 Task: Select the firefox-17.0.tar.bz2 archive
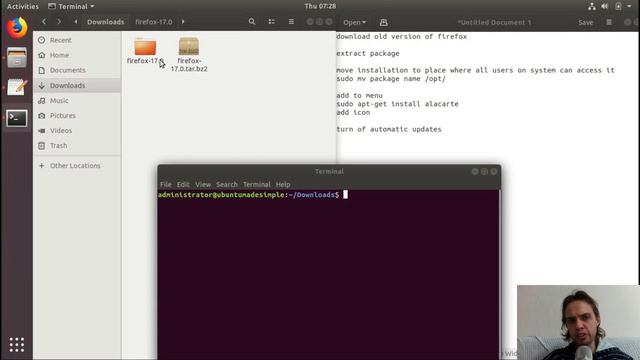point(189,55)
